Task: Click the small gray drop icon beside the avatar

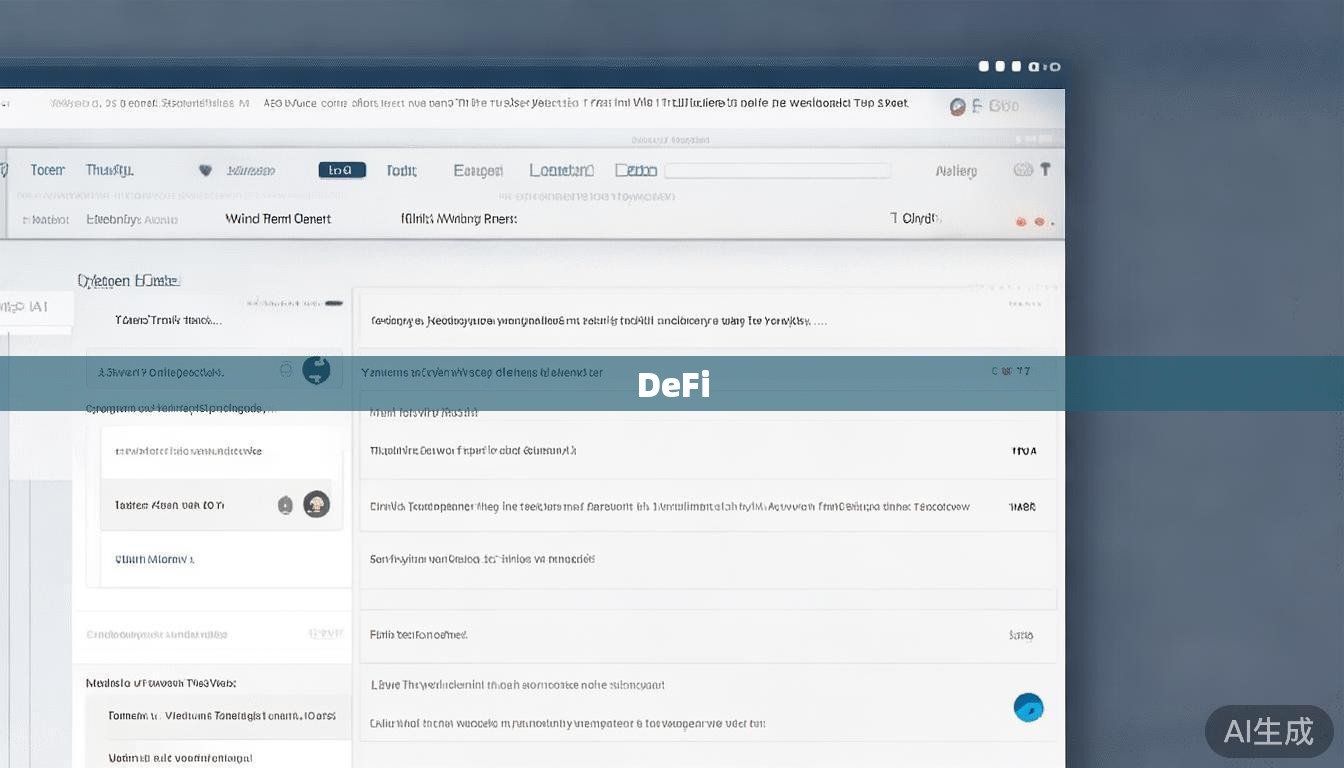Action: click(285, 505)
